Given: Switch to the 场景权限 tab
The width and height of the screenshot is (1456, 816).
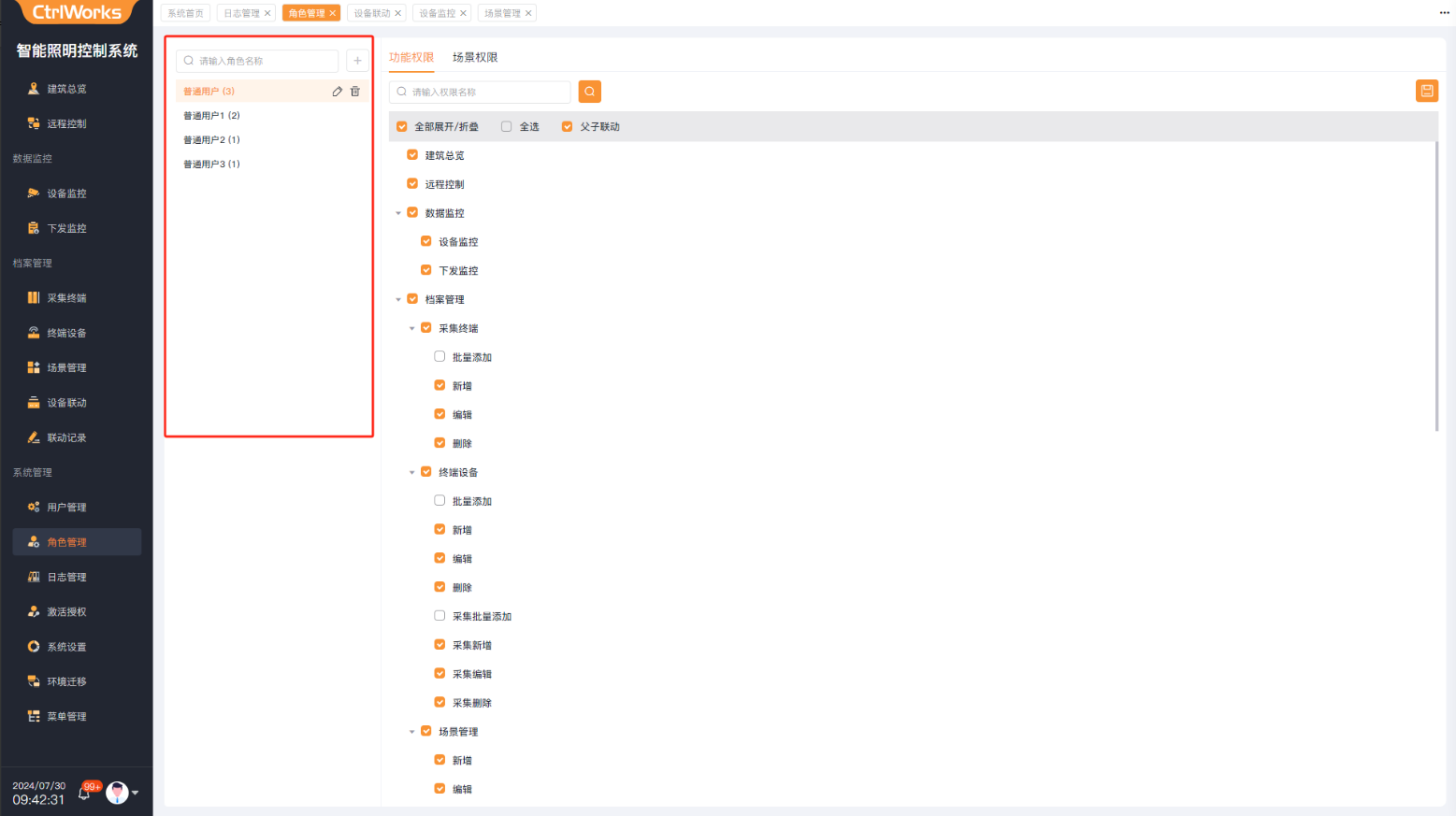Looking at the screenshot, I should point(475,57).
